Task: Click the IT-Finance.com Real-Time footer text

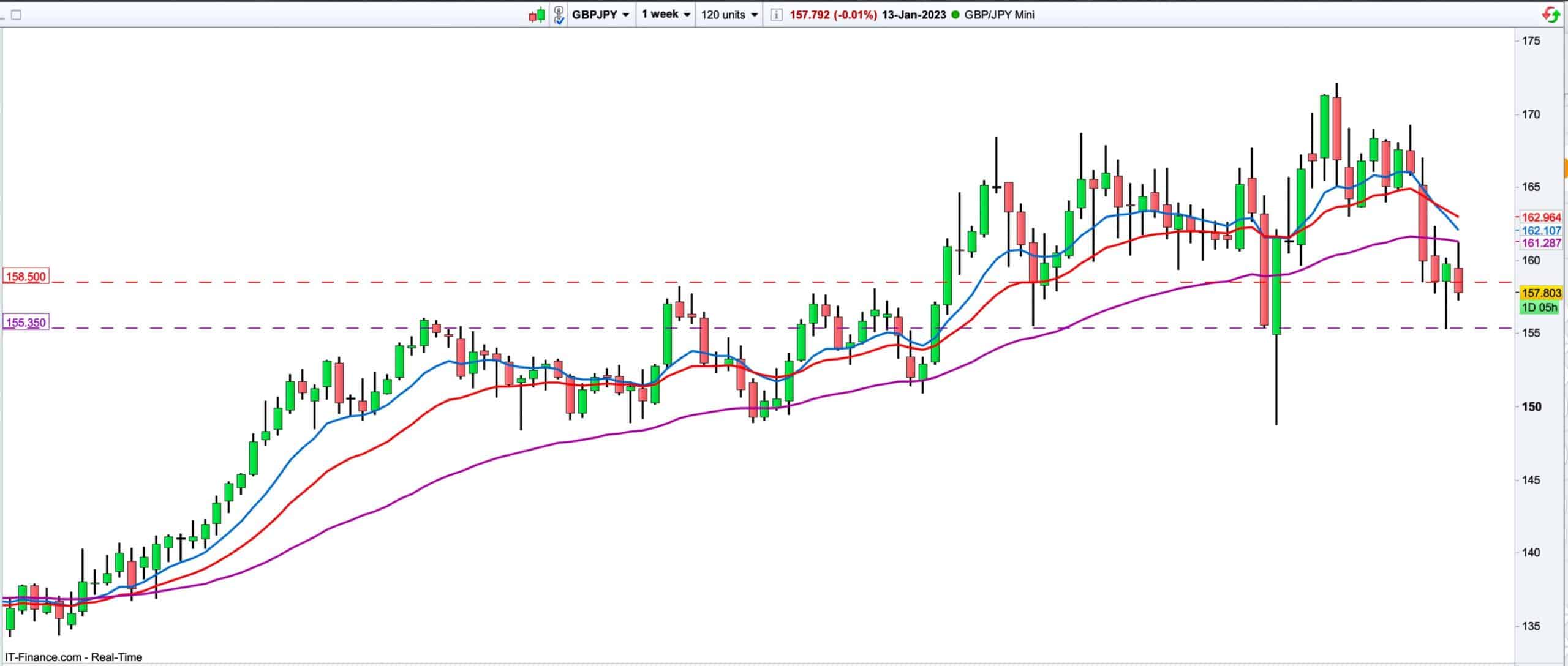Action: pyautogui.click(x=73, y=657)
